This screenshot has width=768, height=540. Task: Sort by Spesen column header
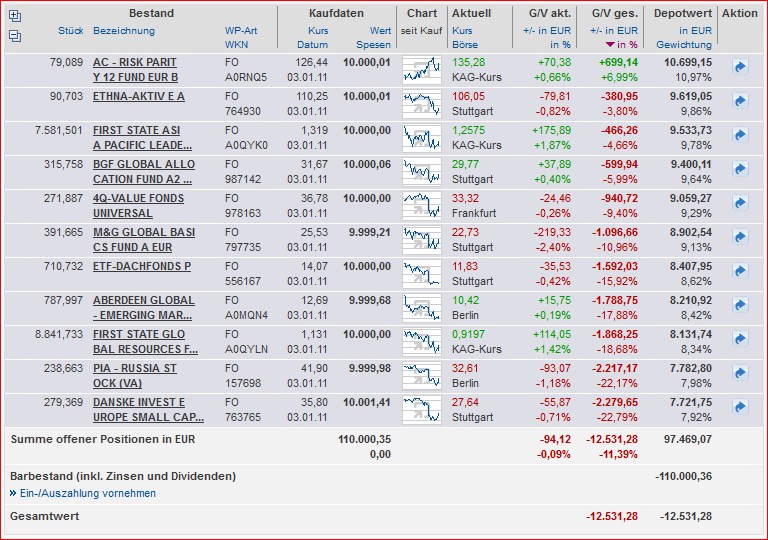374,45
